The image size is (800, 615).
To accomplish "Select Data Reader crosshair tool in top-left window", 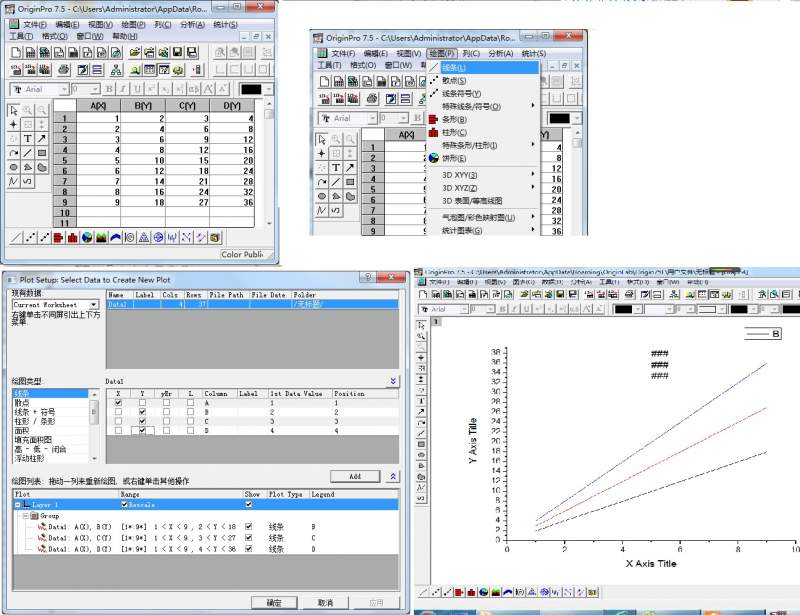I will (x=14, y=124).
